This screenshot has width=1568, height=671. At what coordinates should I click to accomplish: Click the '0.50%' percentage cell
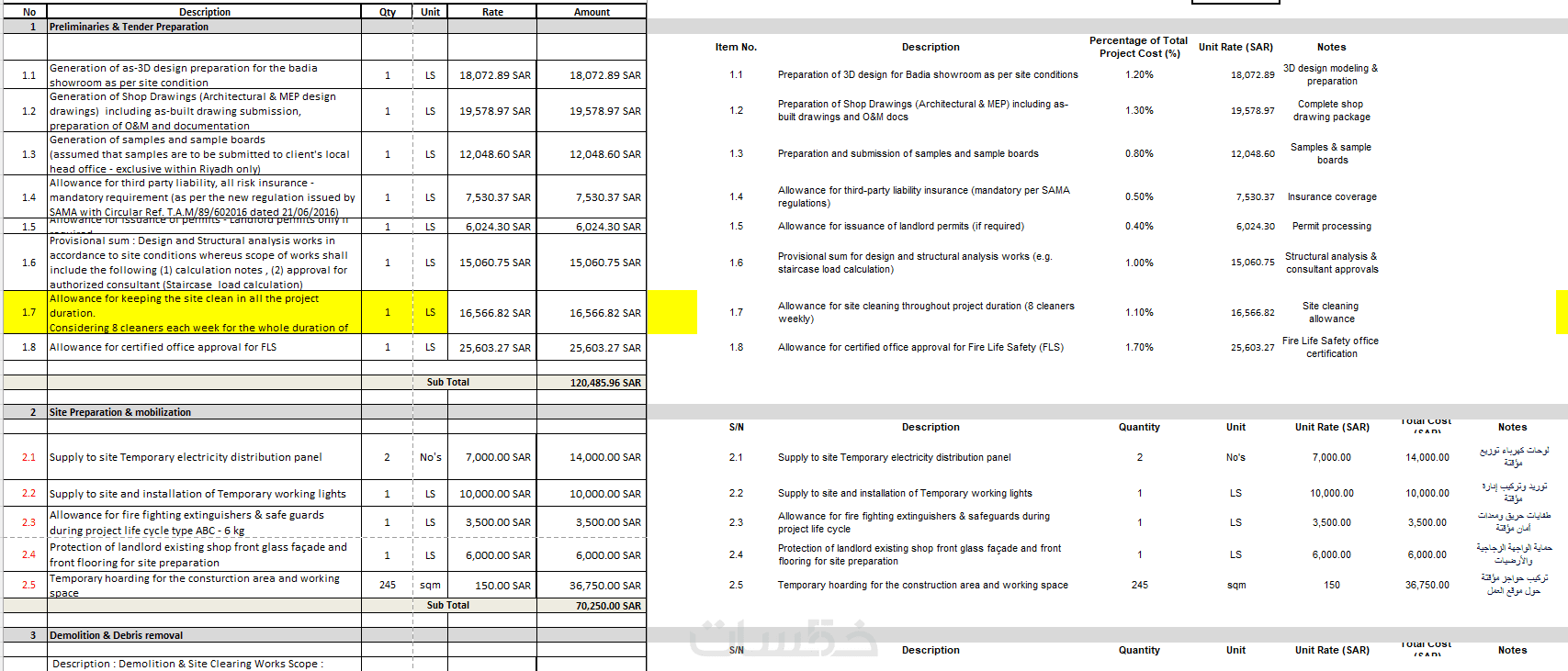point(1139,196)
